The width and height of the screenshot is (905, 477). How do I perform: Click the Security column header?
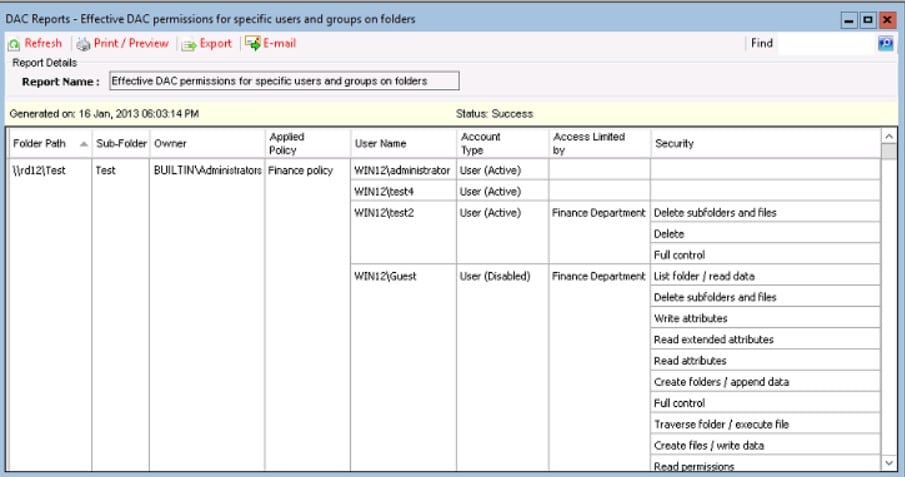765,143
